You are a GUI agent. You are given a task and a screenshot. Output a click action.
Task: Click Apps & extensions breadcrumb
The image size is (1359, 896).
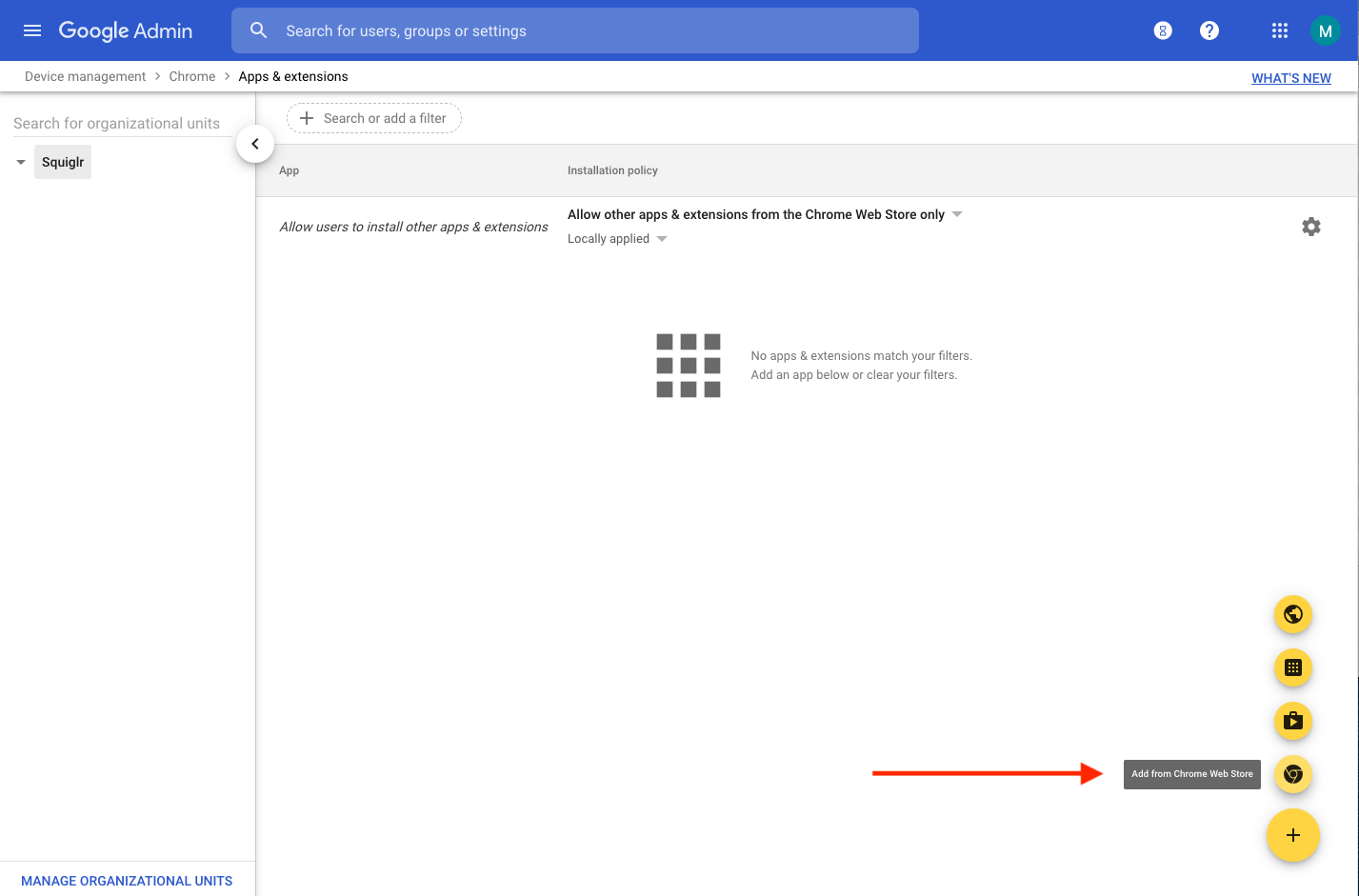click(x=293, y=76)
